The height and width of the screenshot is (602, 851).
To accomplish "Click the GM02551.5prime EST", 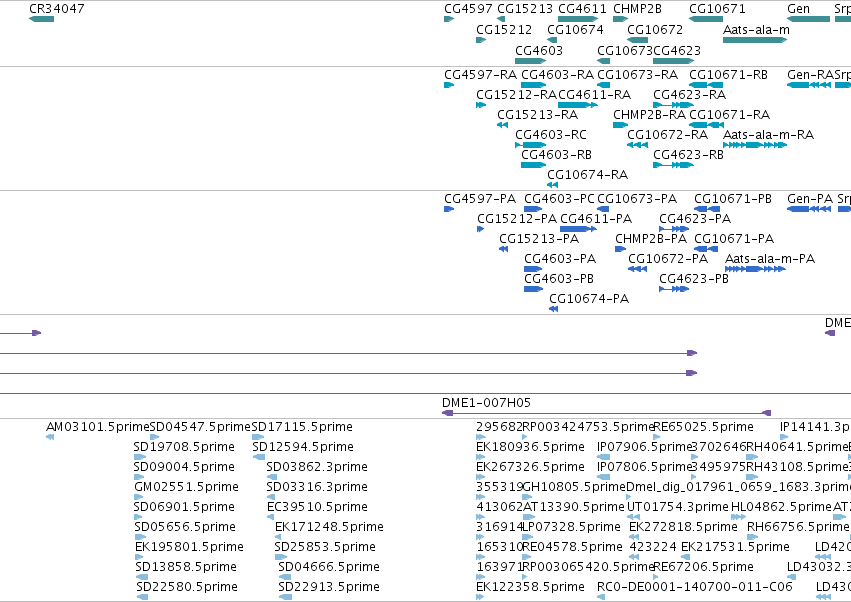I will click(139, 497).
